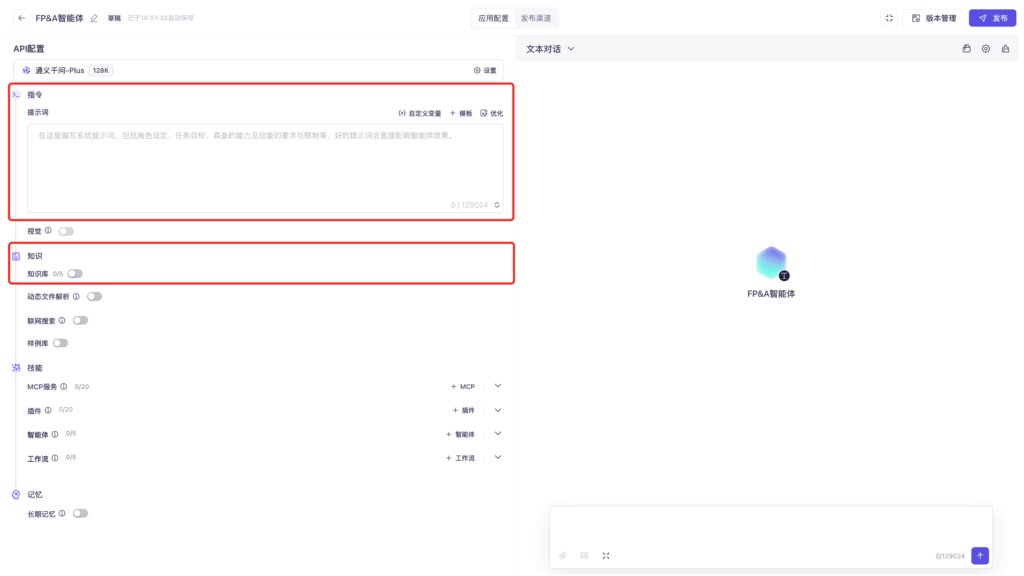Screen dimensions: 1024x576
Task: Click the pencil icon to rename FP&A智能体
Action: (x=94, y=18)
